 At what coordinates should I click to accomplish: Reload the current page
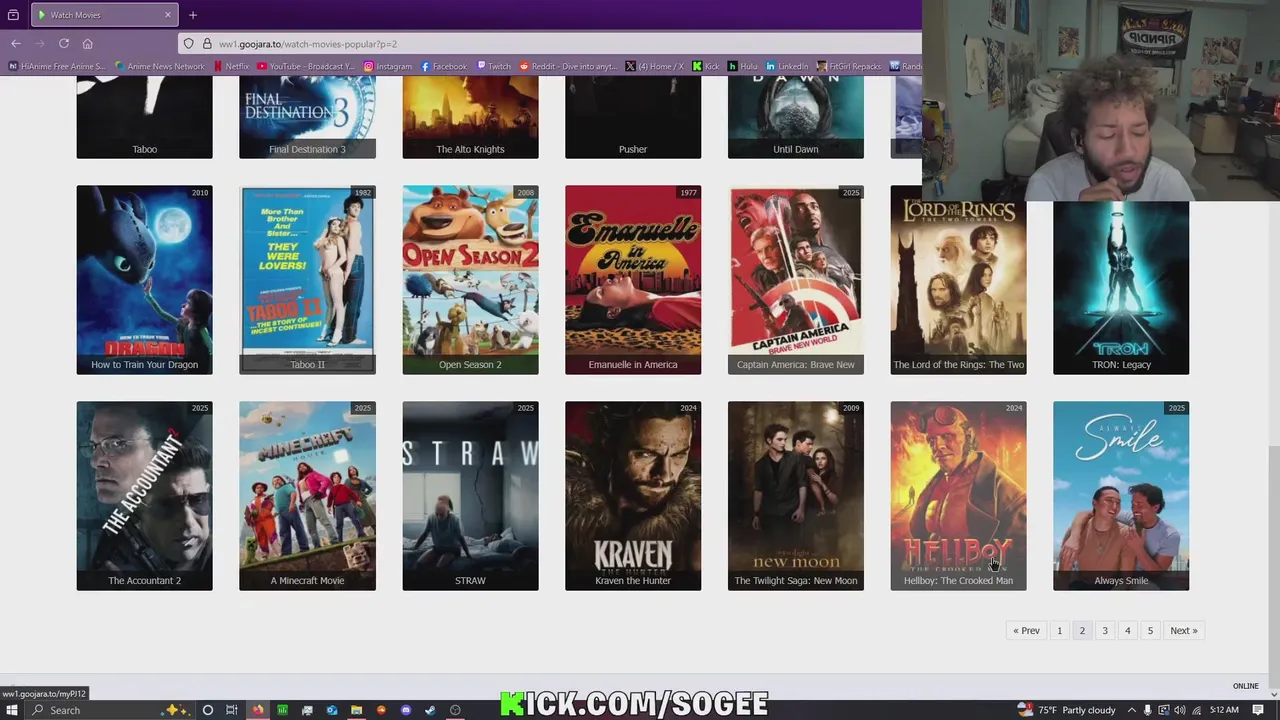pyautogui.click(x=64, y=44)
